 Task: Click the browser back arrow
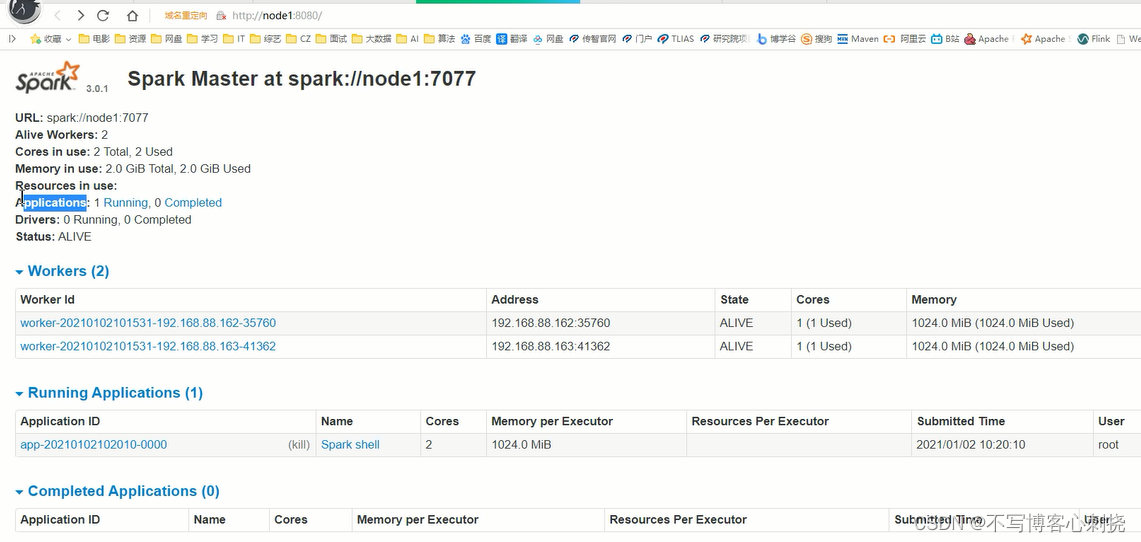pos(58,15)
